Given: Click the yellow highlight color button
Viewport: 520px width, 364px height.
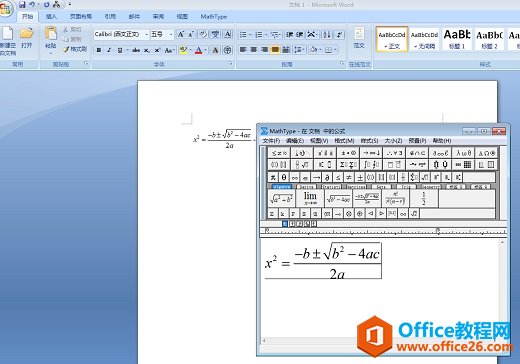Looking at the screenshot, I should tap(183, 50).
